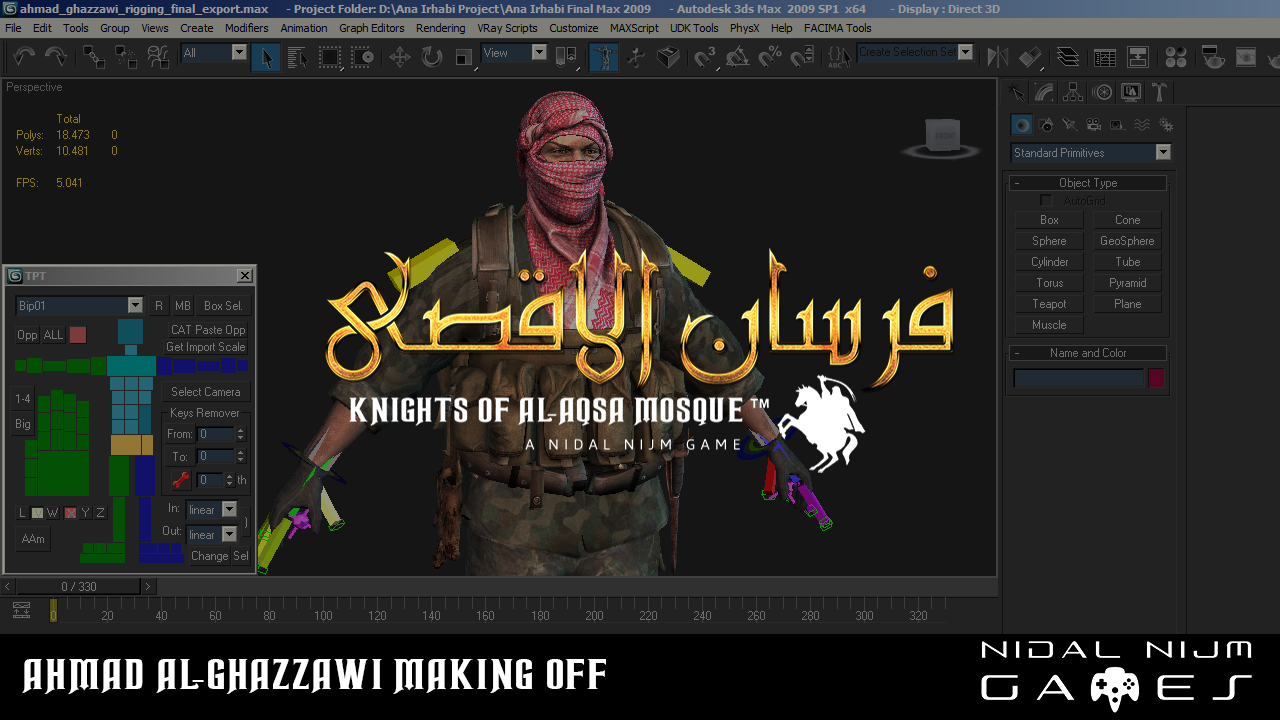Click the Undo arrow in the main toolbar
This screenshot has height=720, width=1280.
[x=24, y=57]
